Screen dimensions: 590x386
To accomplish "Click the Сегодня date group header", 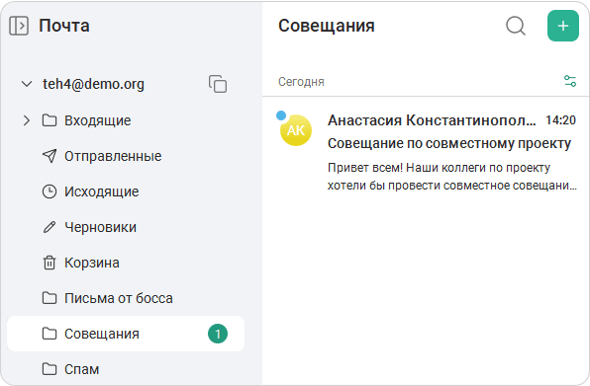I will [301, 82].
